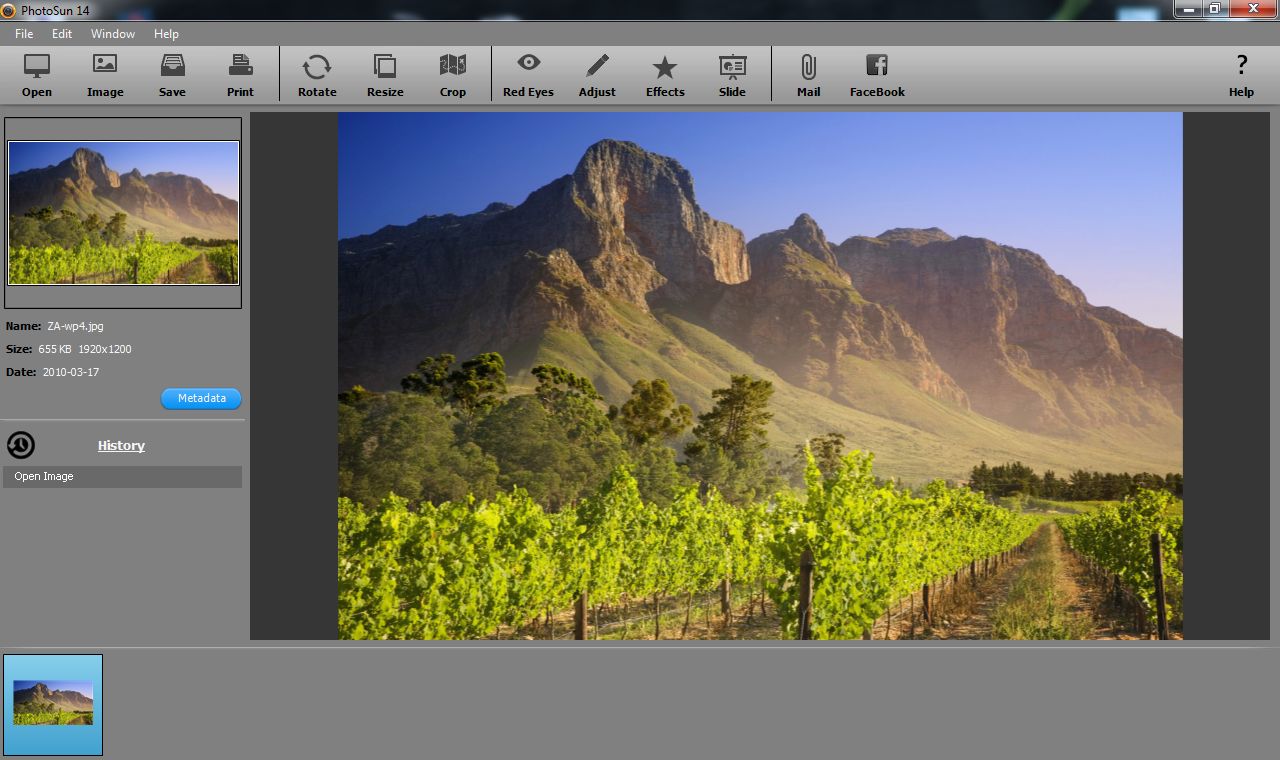
Task: Send the photo via Mail
Action: tap(808, 74)
